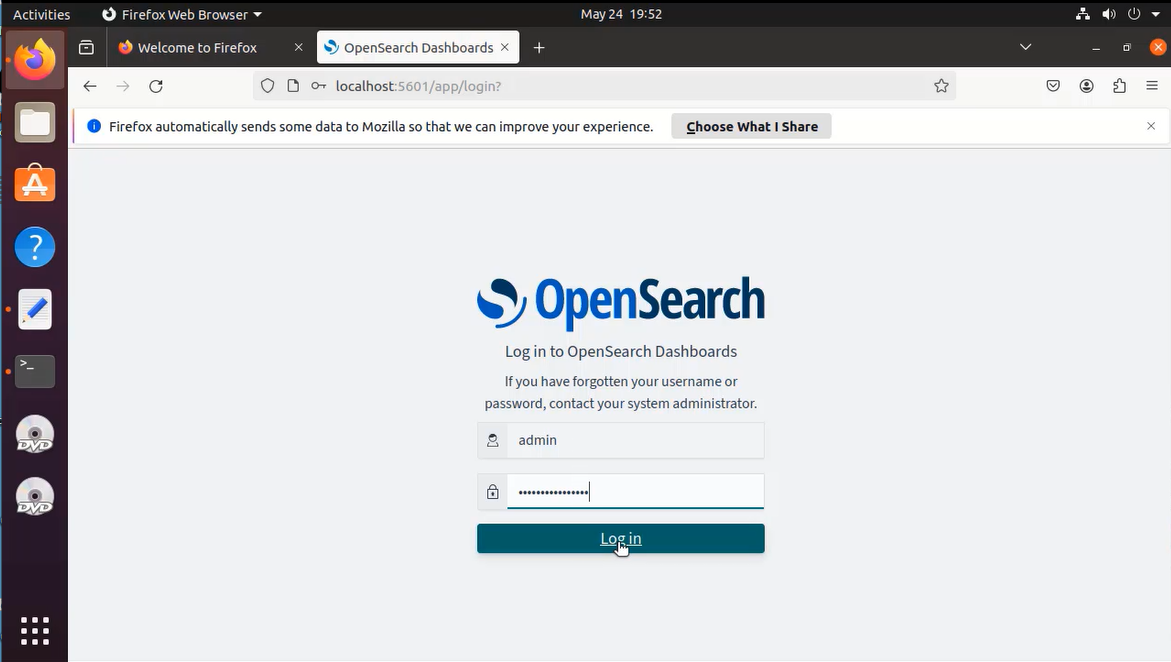Screen dimensions: 1171x662
Task: Open the Firefox account menu
Action: click(1087, 86)
